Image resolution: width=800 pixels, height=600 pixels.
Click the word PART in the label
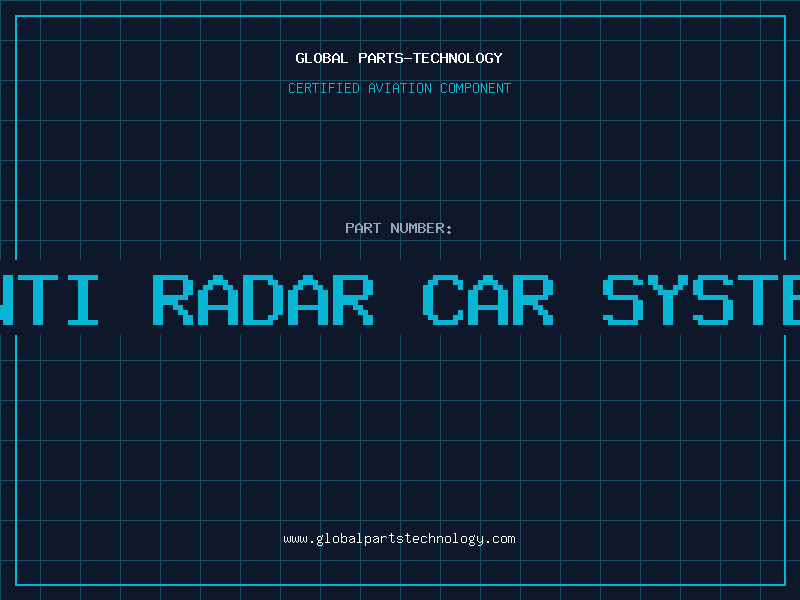coord(363,228)
